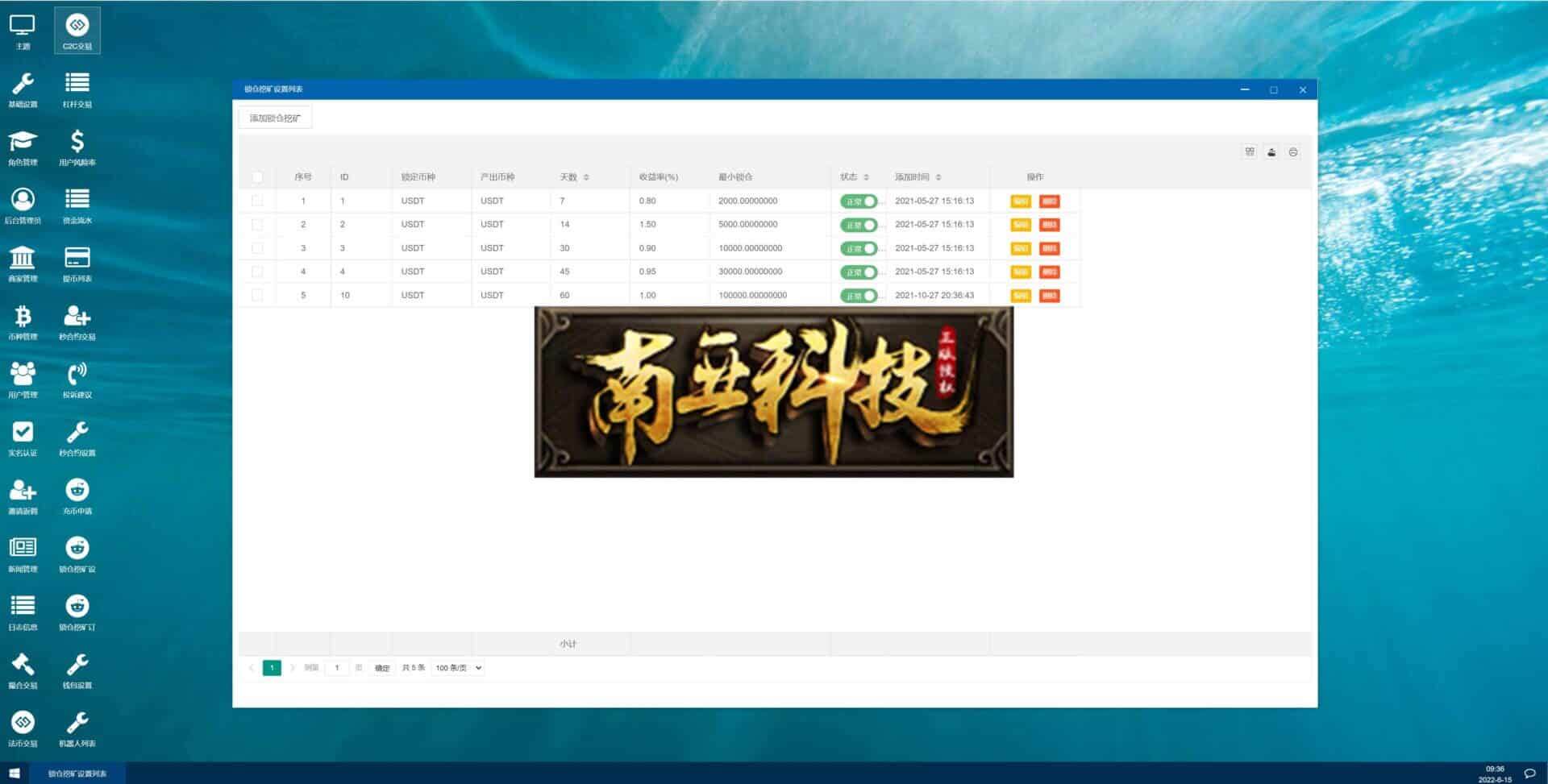Screen dimensions: 1548x784
Task: Open 邀请返佣 user-plus icon
Action: [x=23, y=496]
